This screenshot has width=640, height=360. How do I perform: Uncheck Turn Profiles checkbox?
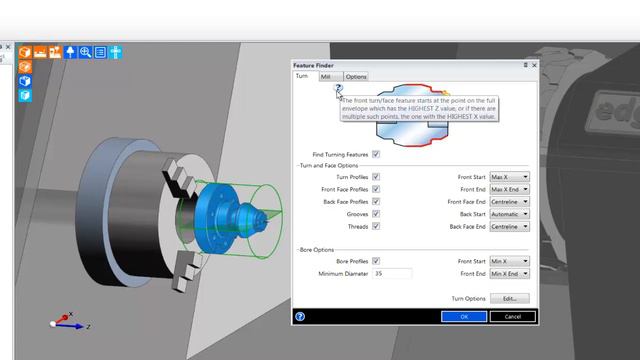point(376,177)
